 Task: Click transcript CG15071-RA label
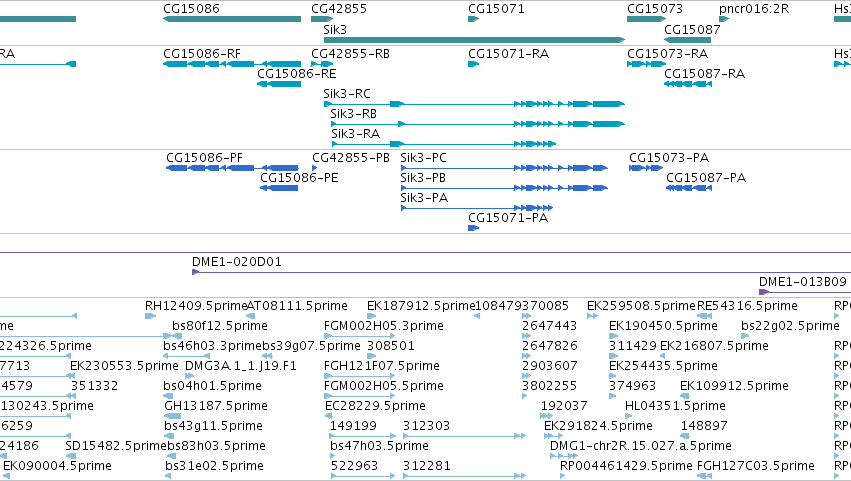pos(508,54)
